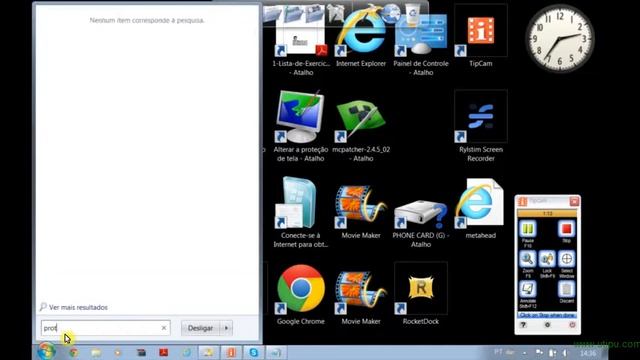Click the PT language indicator
Image resolution: width=640 pixels, height=360 pixels.
click(498, 352)
